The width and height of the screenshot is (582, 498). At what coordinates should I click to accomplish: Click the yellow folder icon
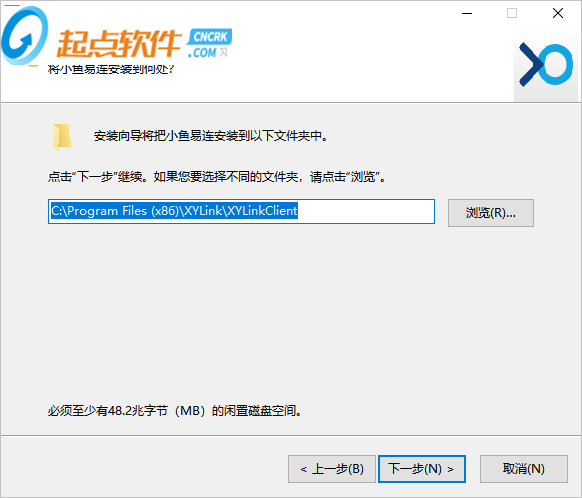(x=62, y=137)
